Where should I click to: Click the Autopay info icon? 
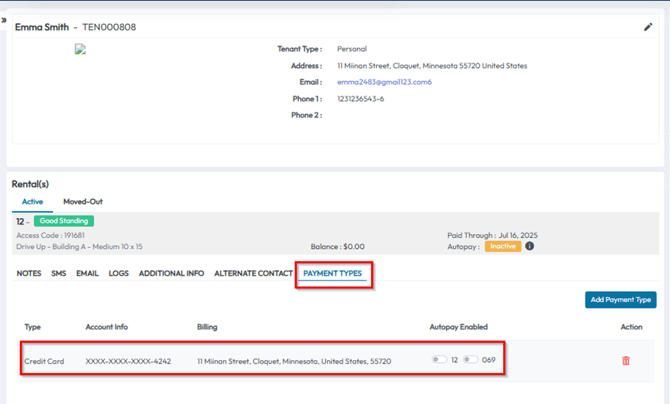coord(530,246)
